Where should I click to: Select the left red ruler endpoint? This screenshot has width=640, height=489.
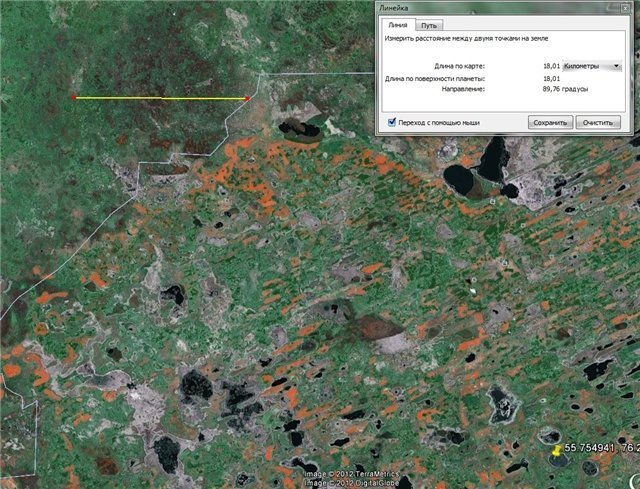(x=75, y=97)
